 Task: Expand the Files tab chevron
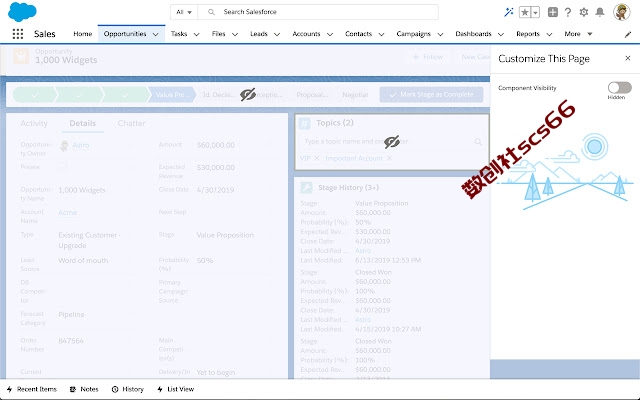coord(235,35)
